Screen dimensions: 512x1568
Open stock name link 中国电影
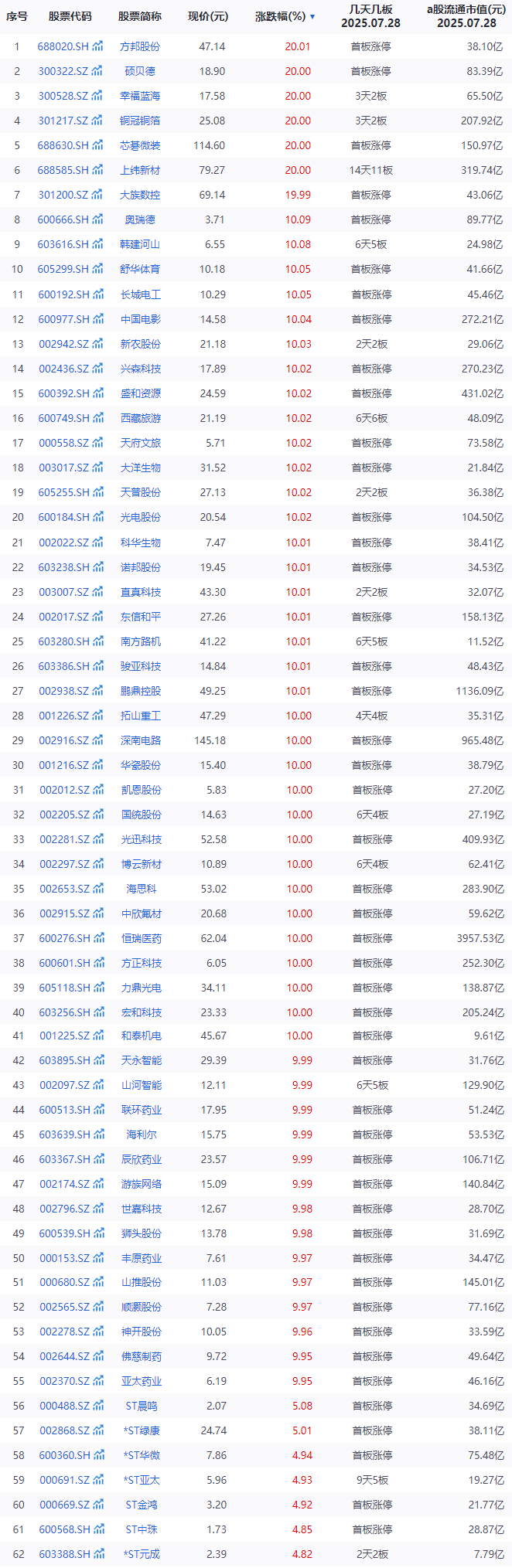141,319
